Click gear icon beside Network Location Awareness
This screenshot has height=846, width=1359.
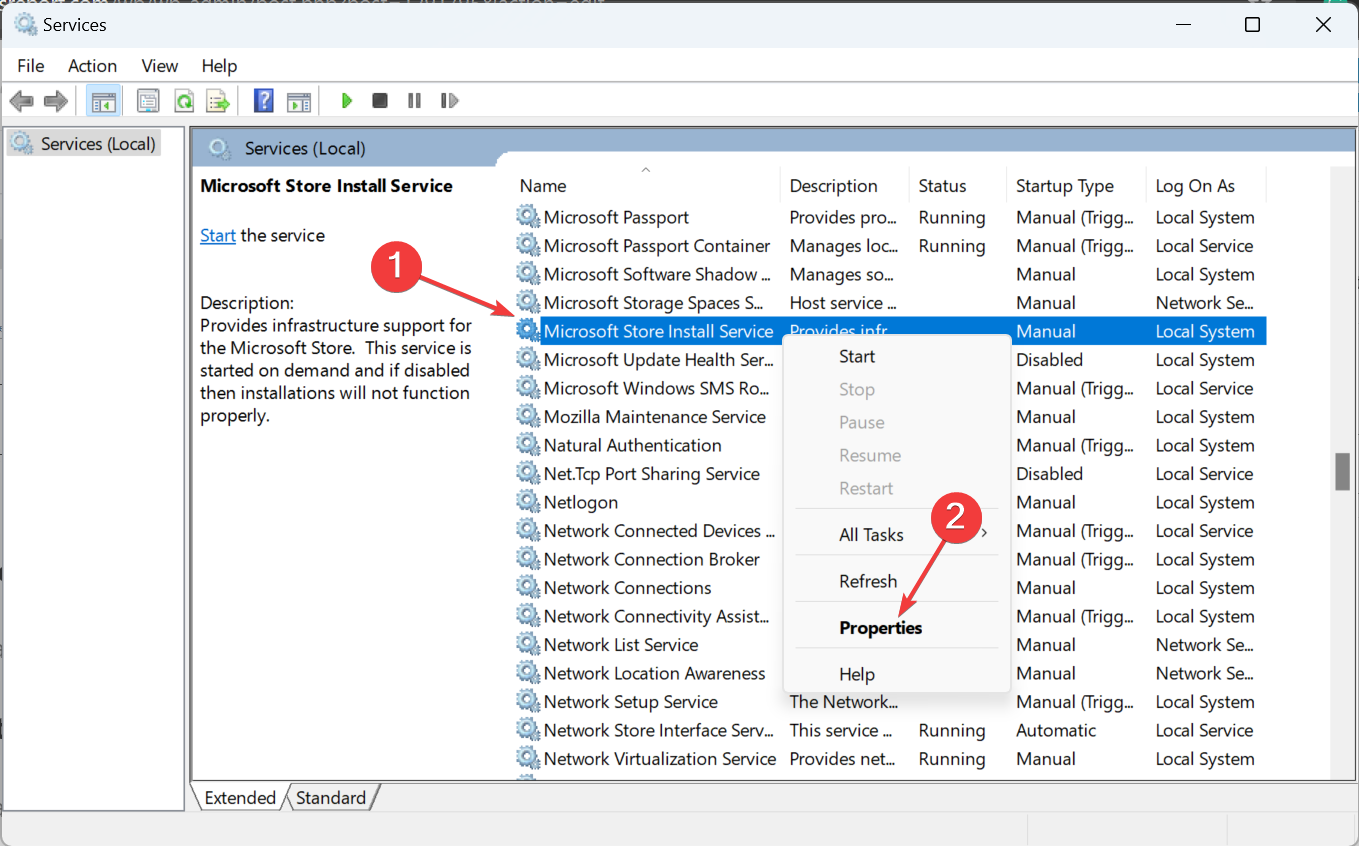coord(528,673)
